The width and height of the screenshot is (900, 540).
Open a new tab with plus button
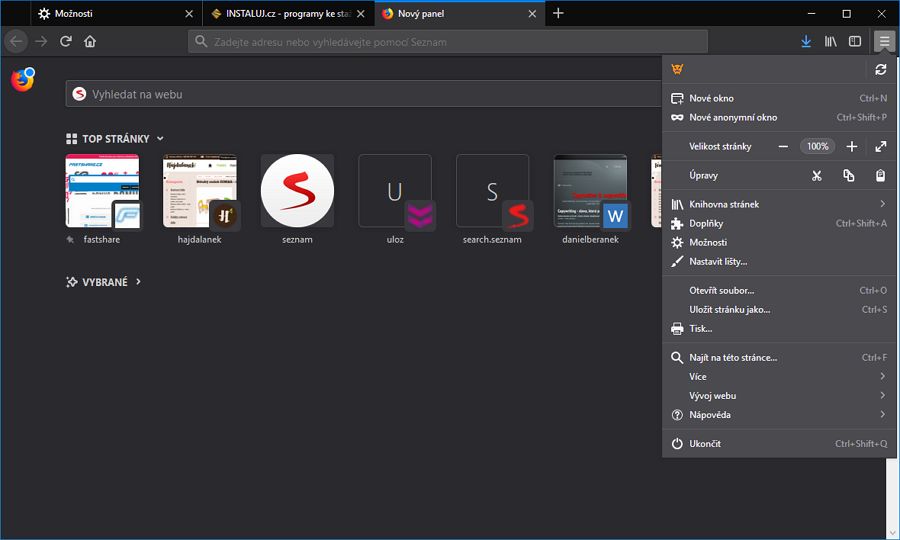tap(558, 14)
